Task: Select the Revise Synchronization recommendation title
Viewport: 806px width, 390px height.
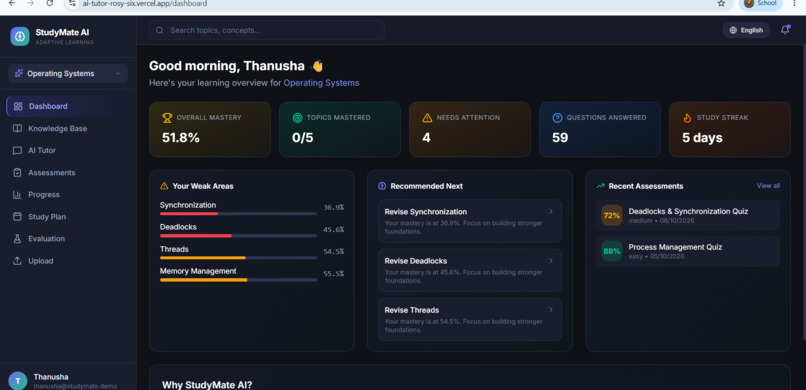Action: pos(426,212)
